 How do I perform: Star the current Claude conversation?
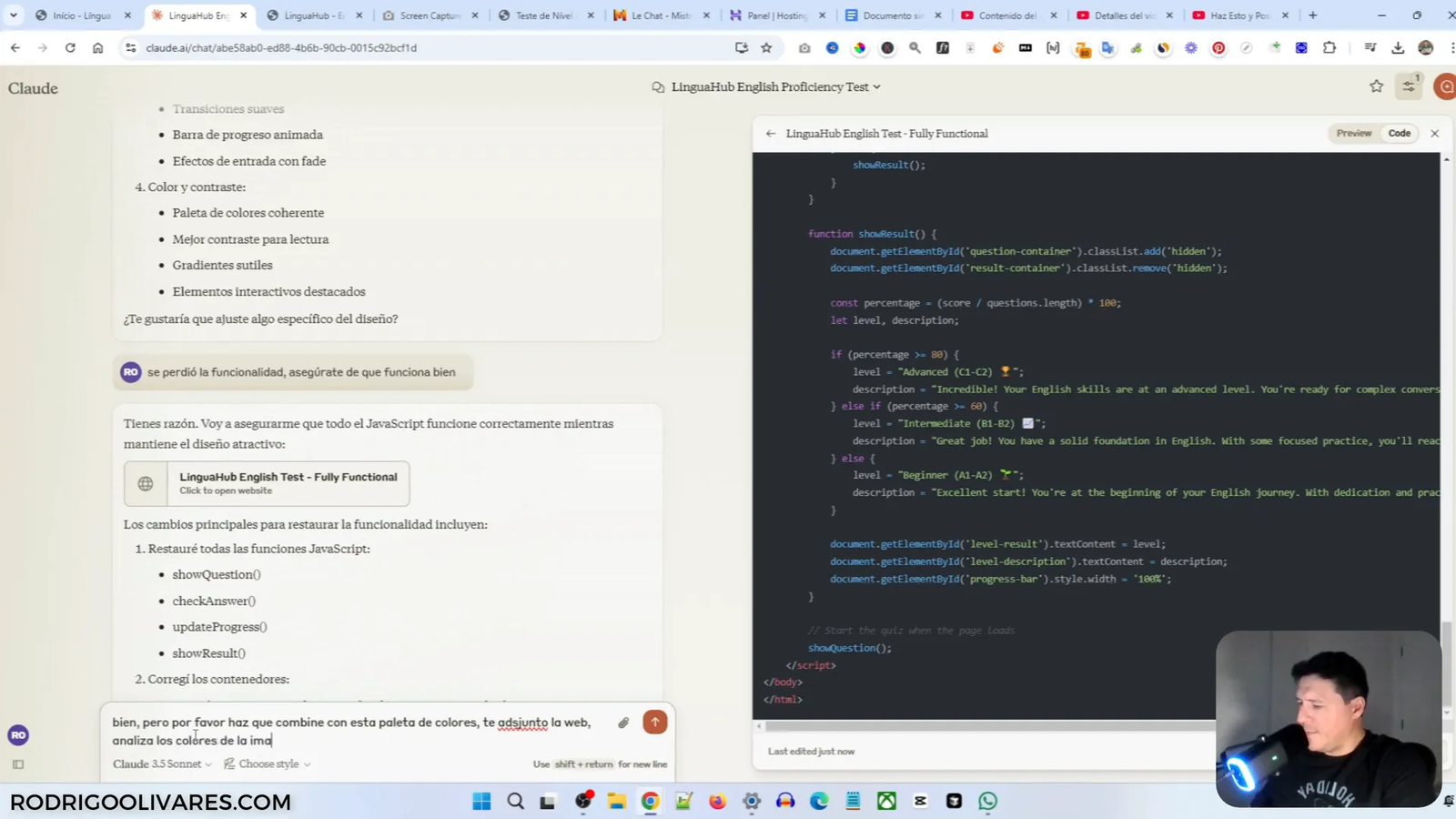pyautogui.click(x=1375, y=86)
